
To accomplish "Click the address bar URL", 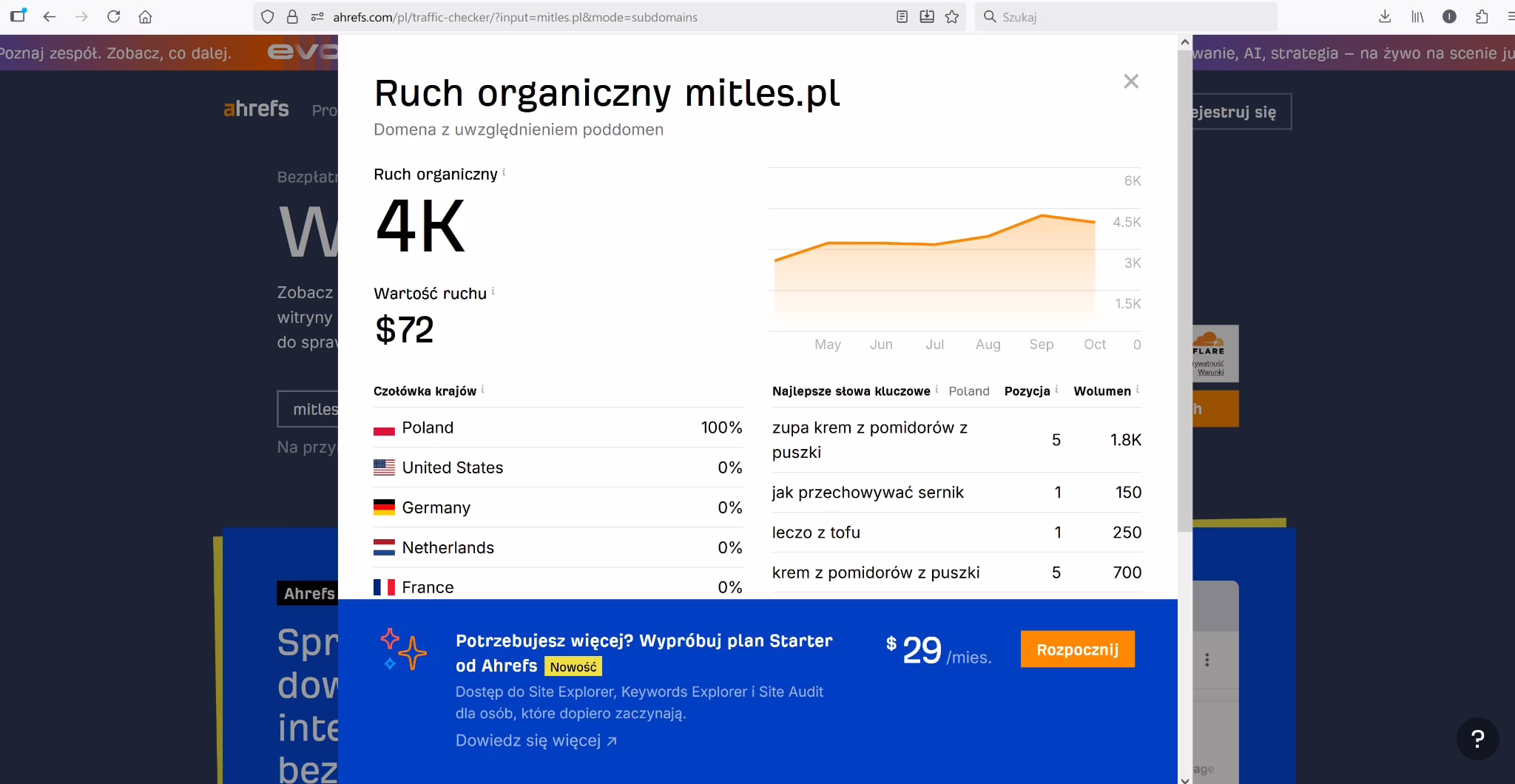I will pyautogui.click(x=515, y=17).
